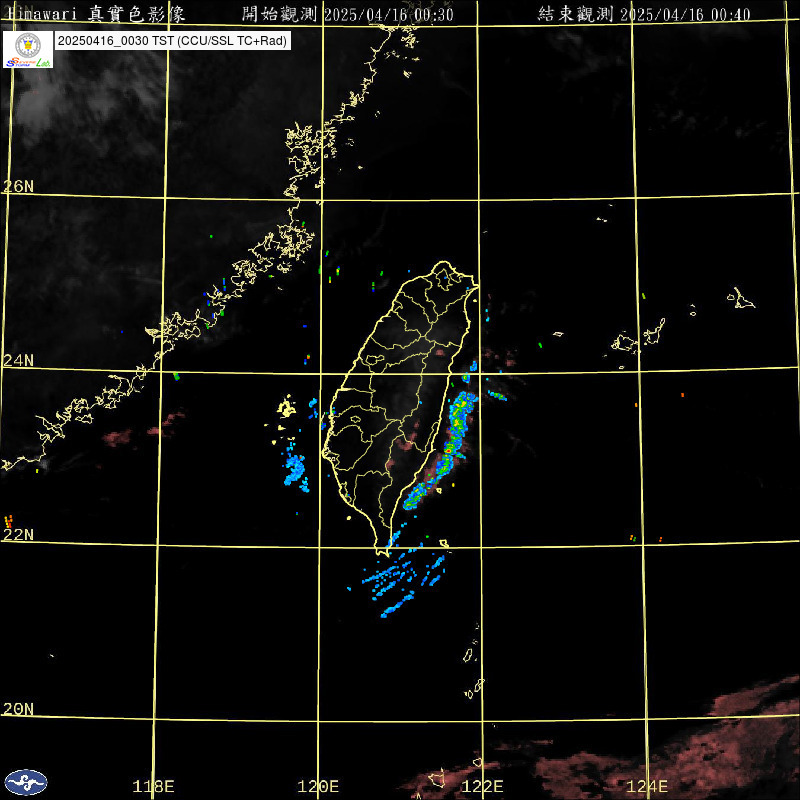The width and height of the screenshot is (800, 800).
Task: Click the 120E longitude label
Action: tap(319, 786)
